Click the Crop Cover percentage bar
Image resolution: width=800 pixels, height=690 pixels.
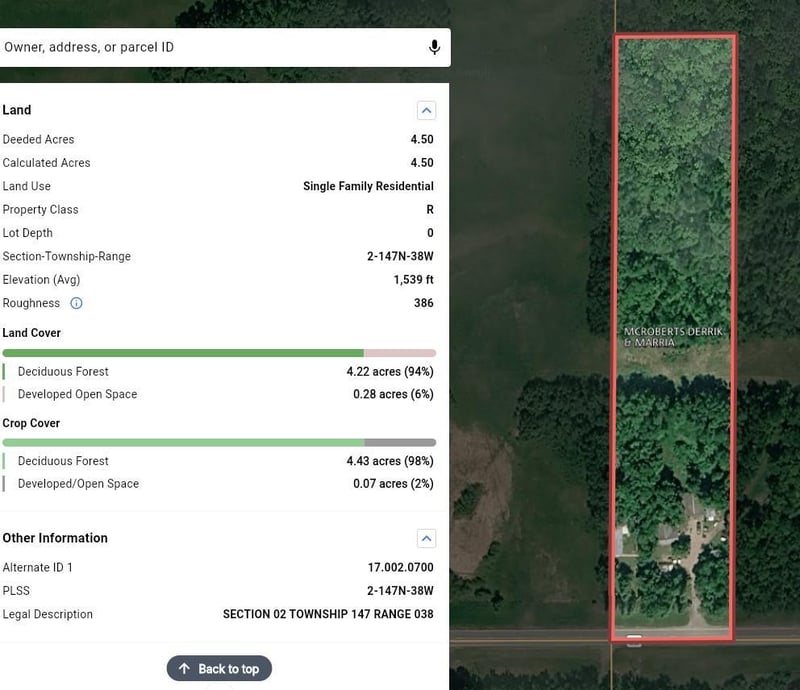coord(219,442)
